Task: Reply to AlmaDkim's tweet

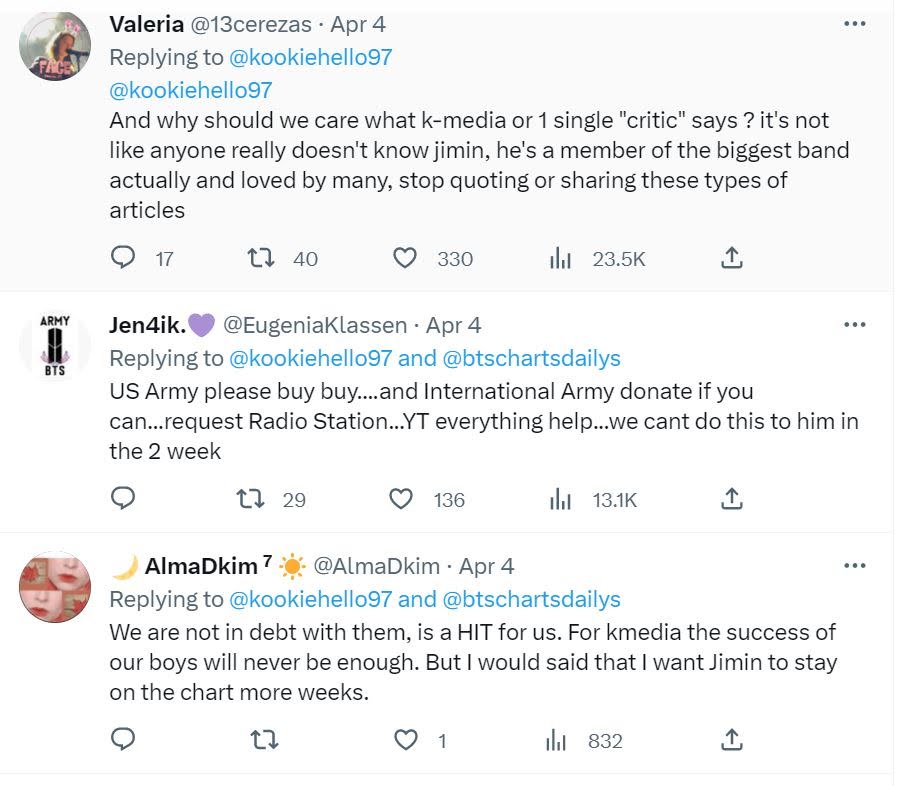Action: click(123, 740)
